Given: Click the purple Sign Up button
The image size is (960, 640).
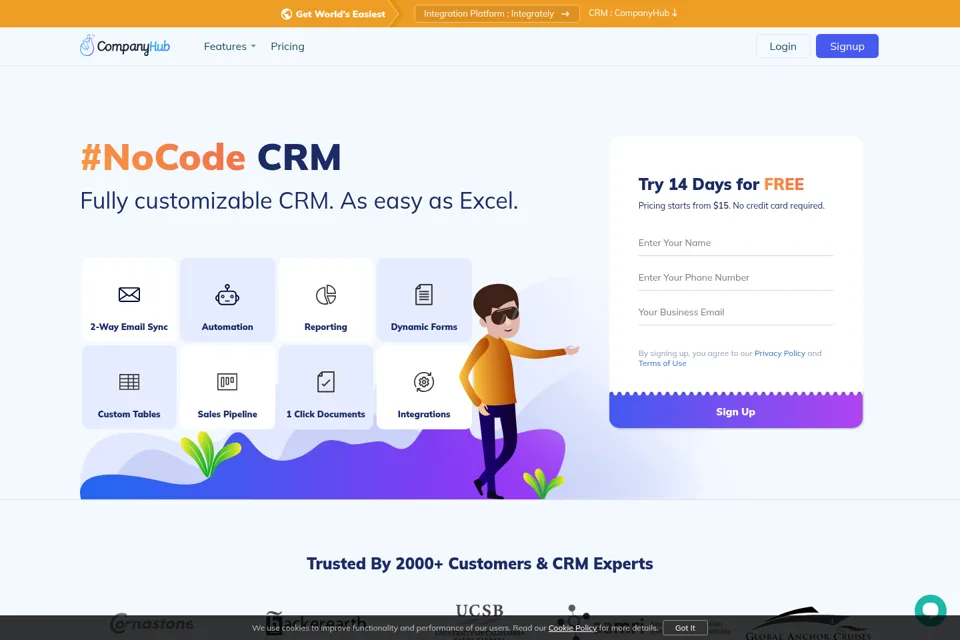Looking at the screenshot, I should [735, 411].
